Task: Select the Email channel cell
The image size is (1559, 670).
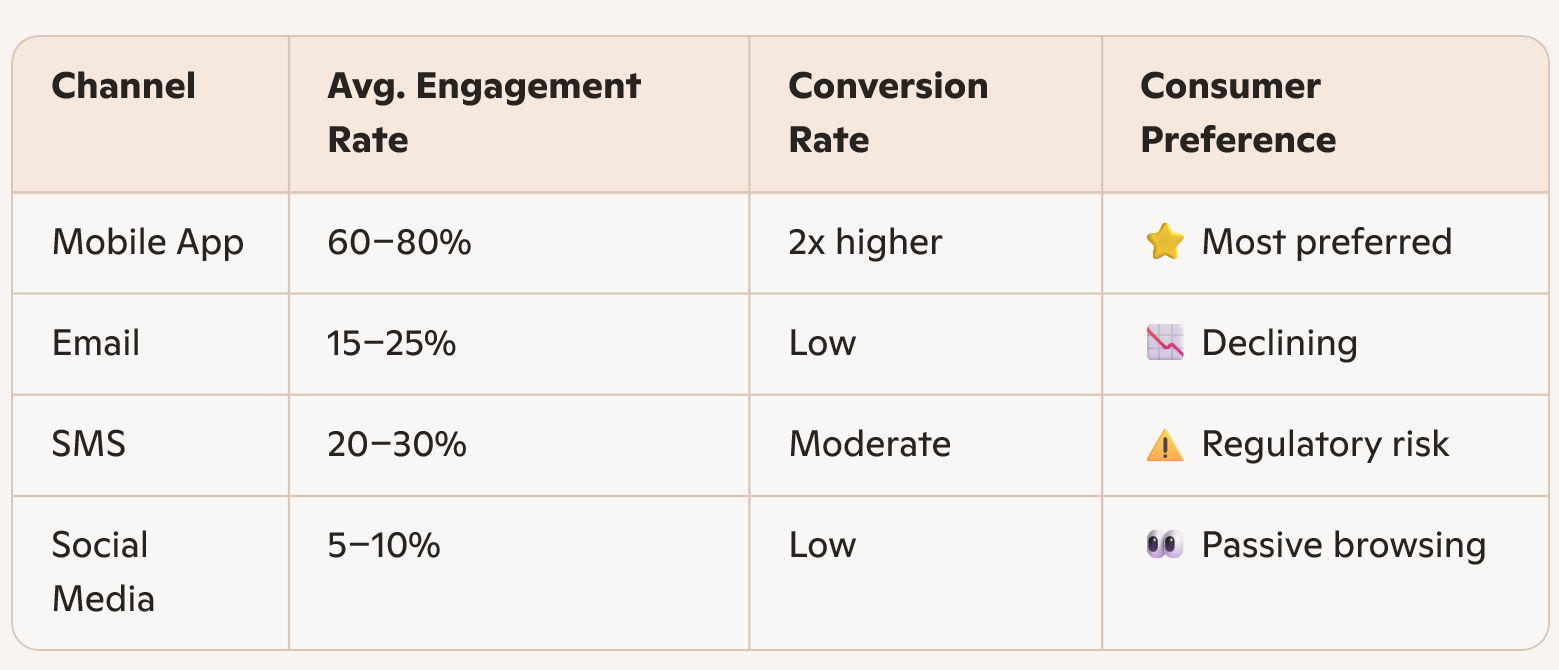Action: pos(96,344)
